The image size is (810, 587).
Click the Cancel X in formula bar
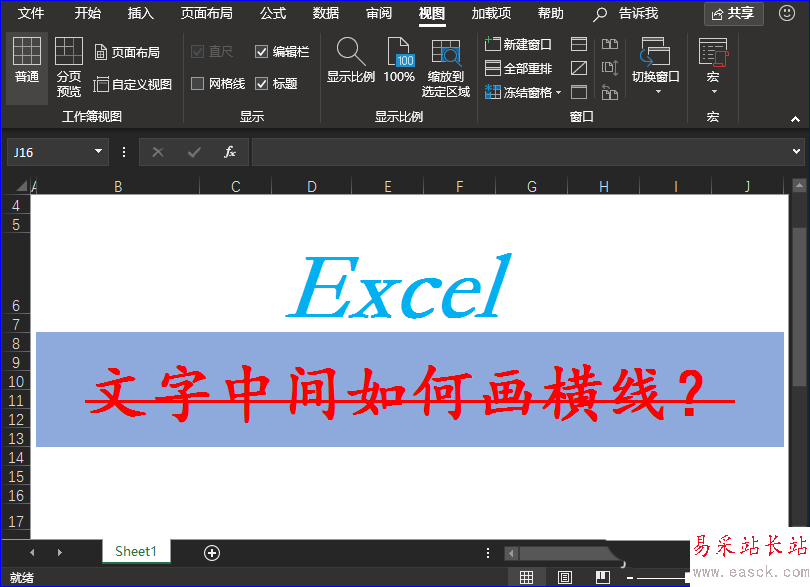tap(158, 152)
